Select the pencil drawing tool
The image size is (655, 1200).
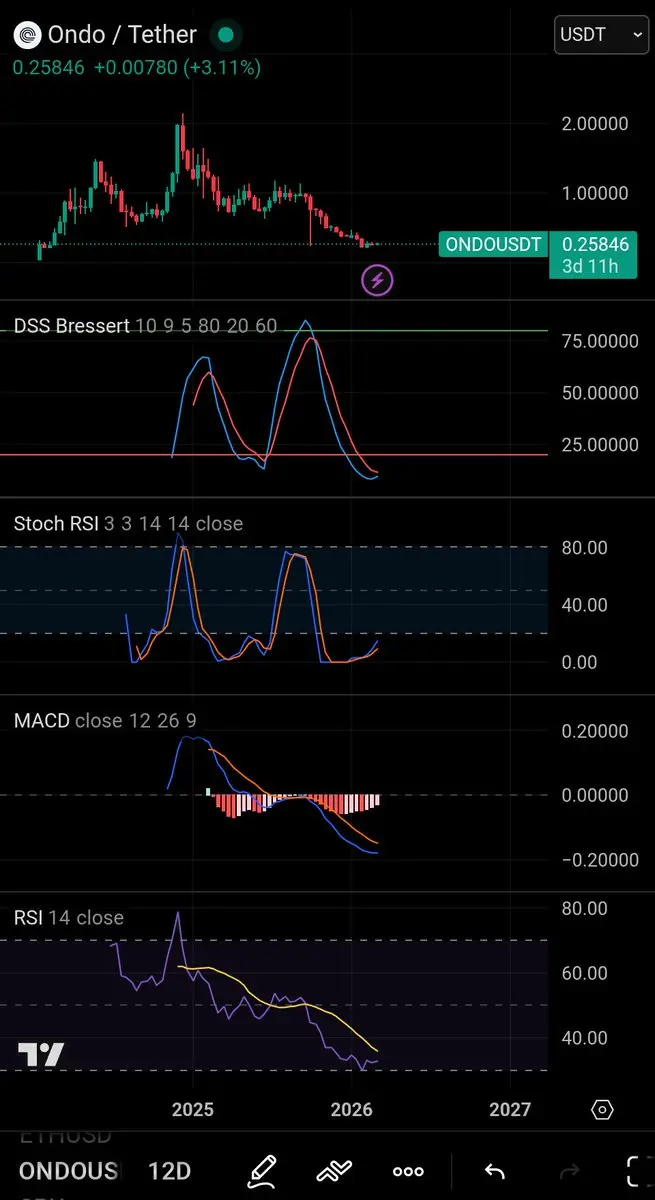coord(263,1170)
